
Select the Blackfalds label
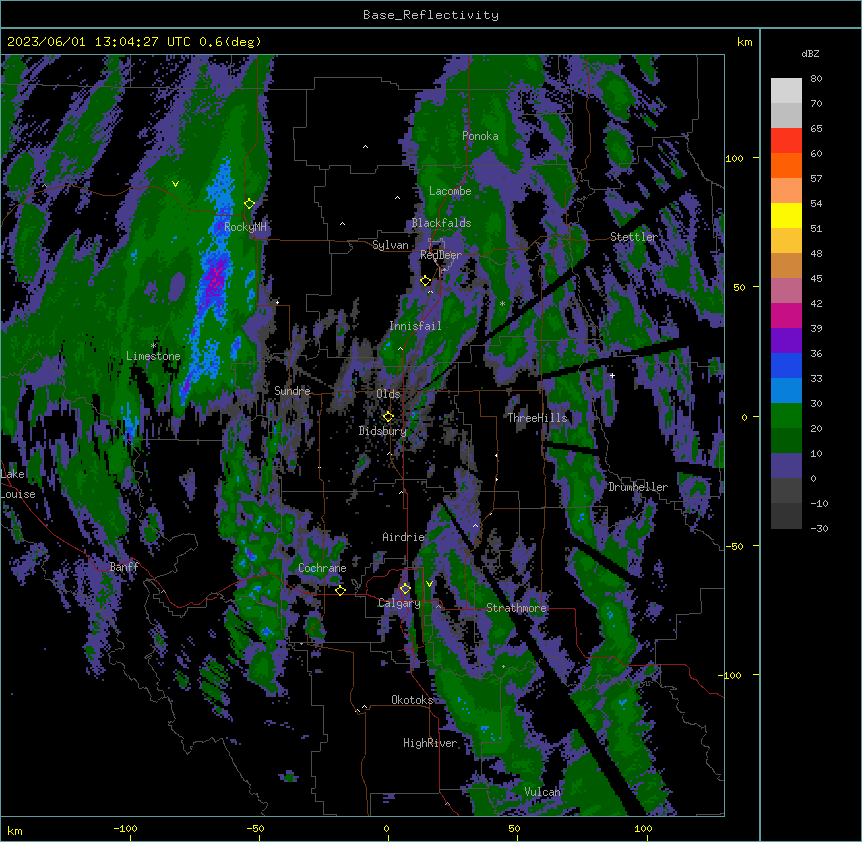pos(441,223)
